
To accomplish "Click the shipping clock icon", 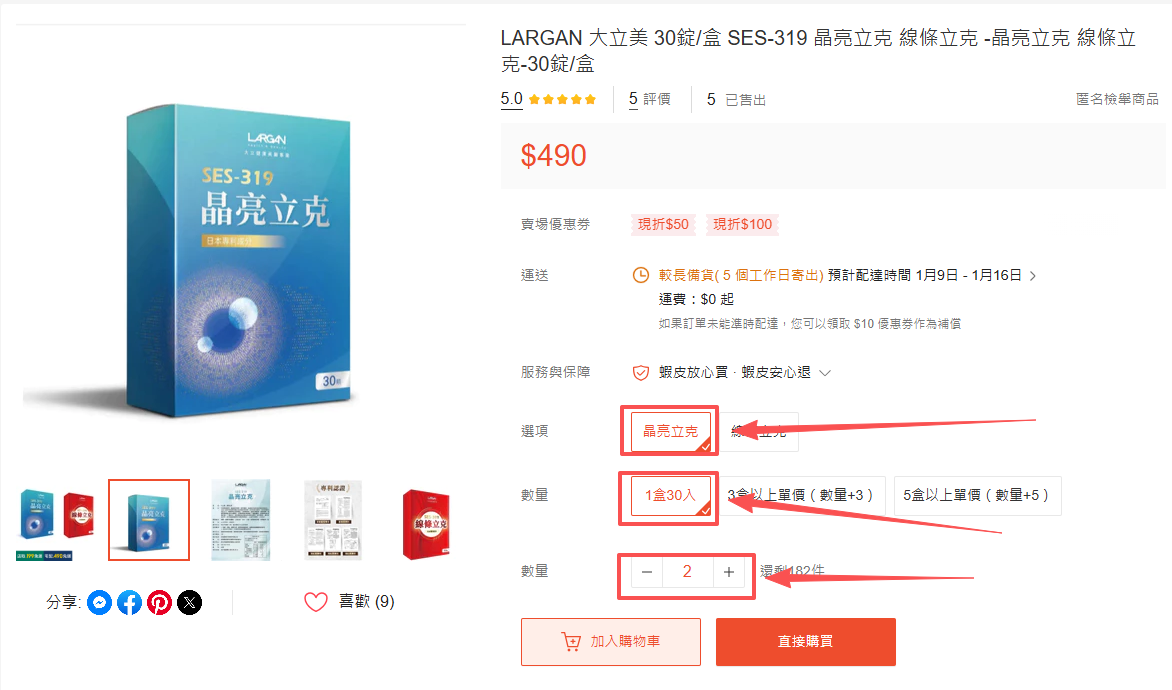I will tap(641, 275).
